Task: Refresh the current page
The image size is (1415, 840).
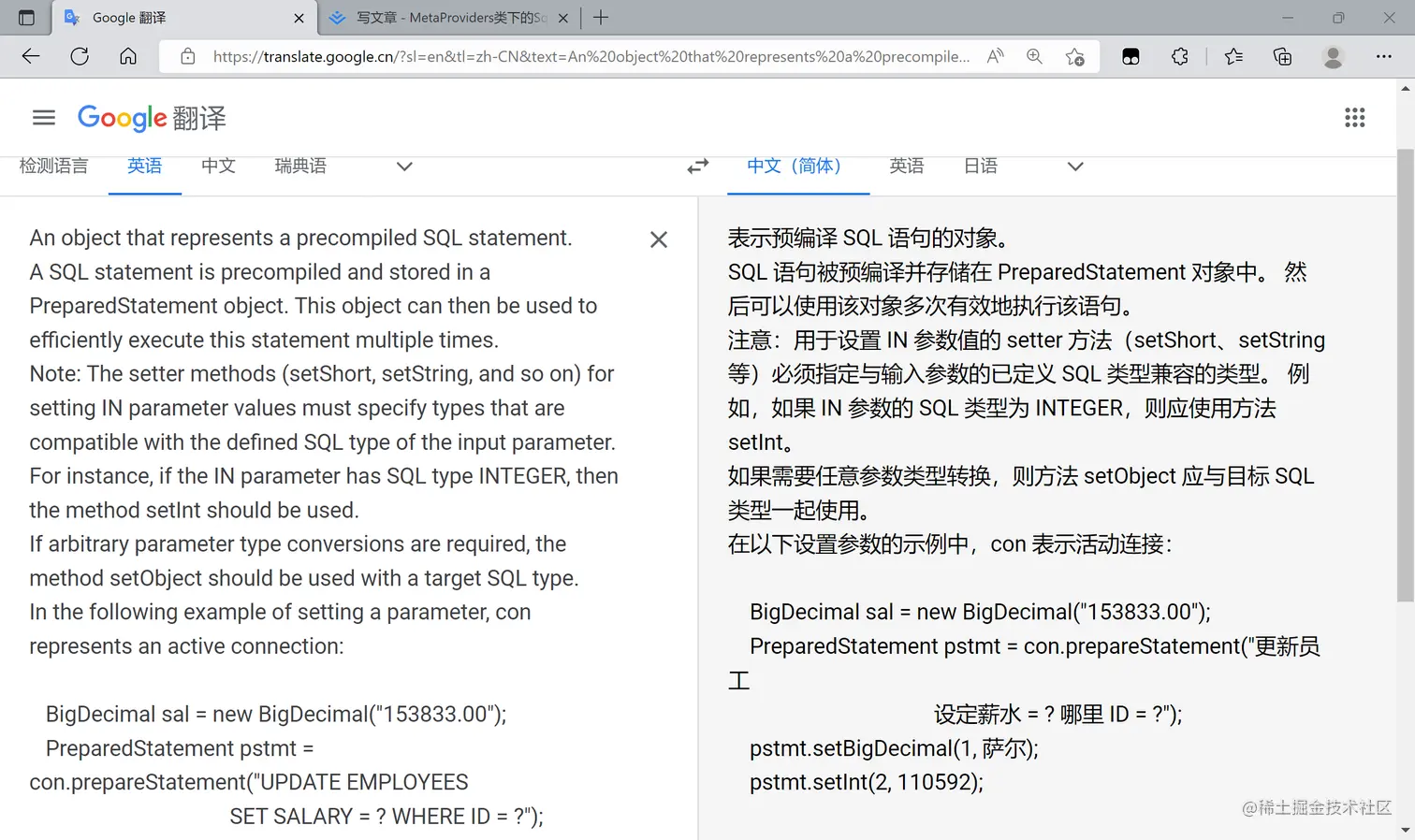Action: pyautogui.click(x=80, y=56)
